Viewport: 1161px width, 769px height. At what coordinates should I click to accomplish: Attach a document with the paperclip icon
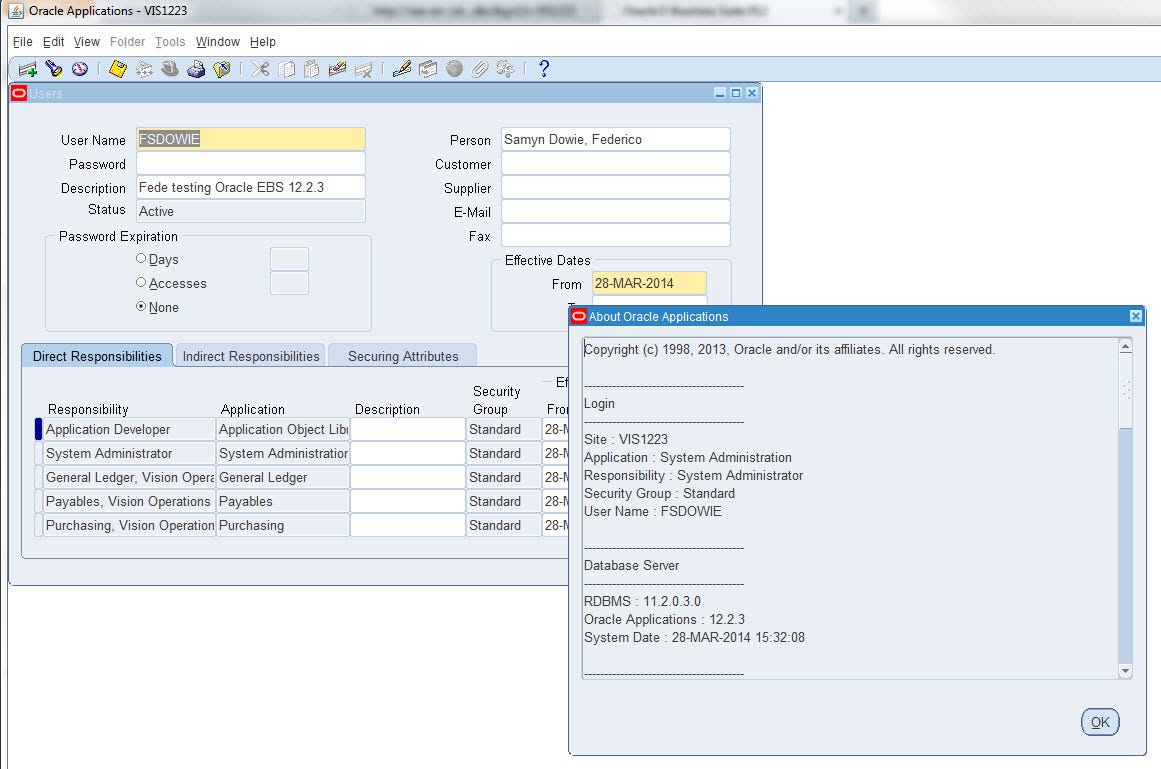pos(480,69)
